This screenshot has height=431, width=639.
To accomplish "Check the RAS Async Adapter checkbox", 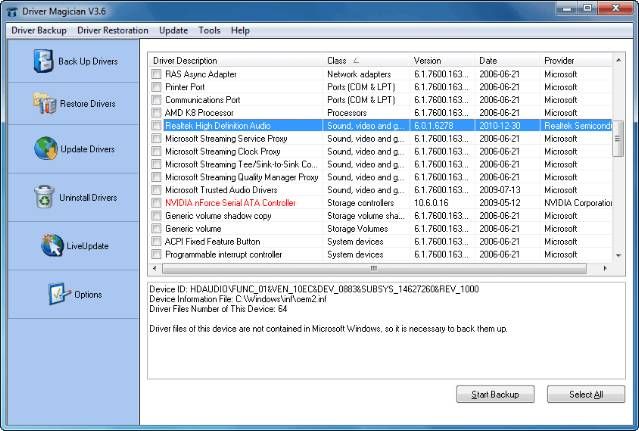I will click(156, 74).
